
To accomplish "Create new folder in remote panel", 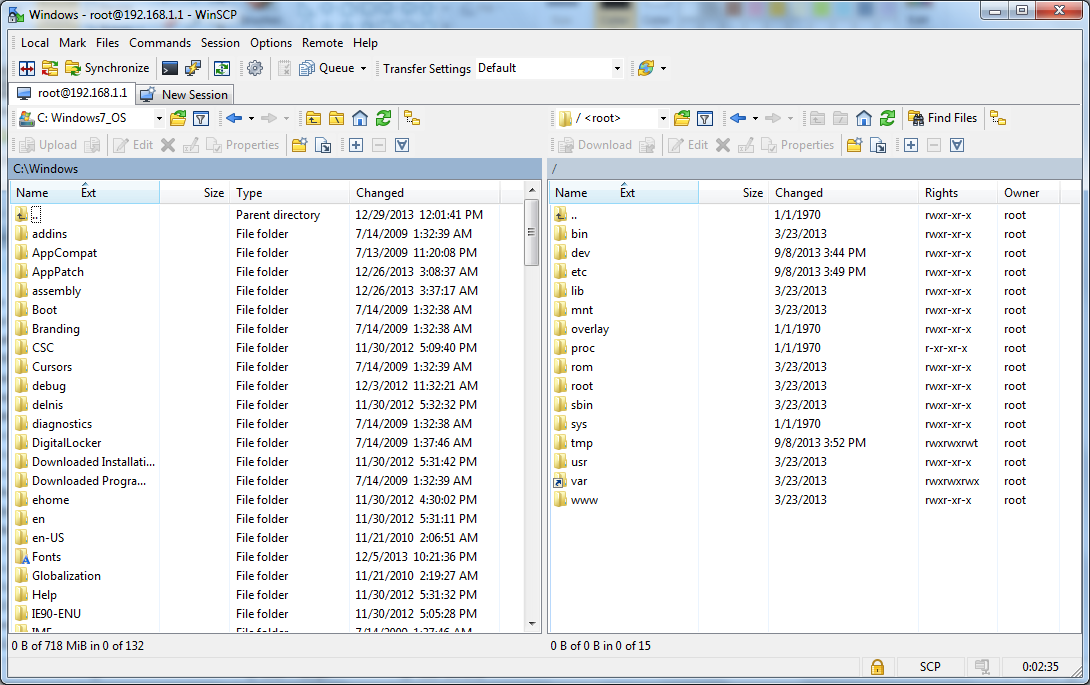I will 854,145.
